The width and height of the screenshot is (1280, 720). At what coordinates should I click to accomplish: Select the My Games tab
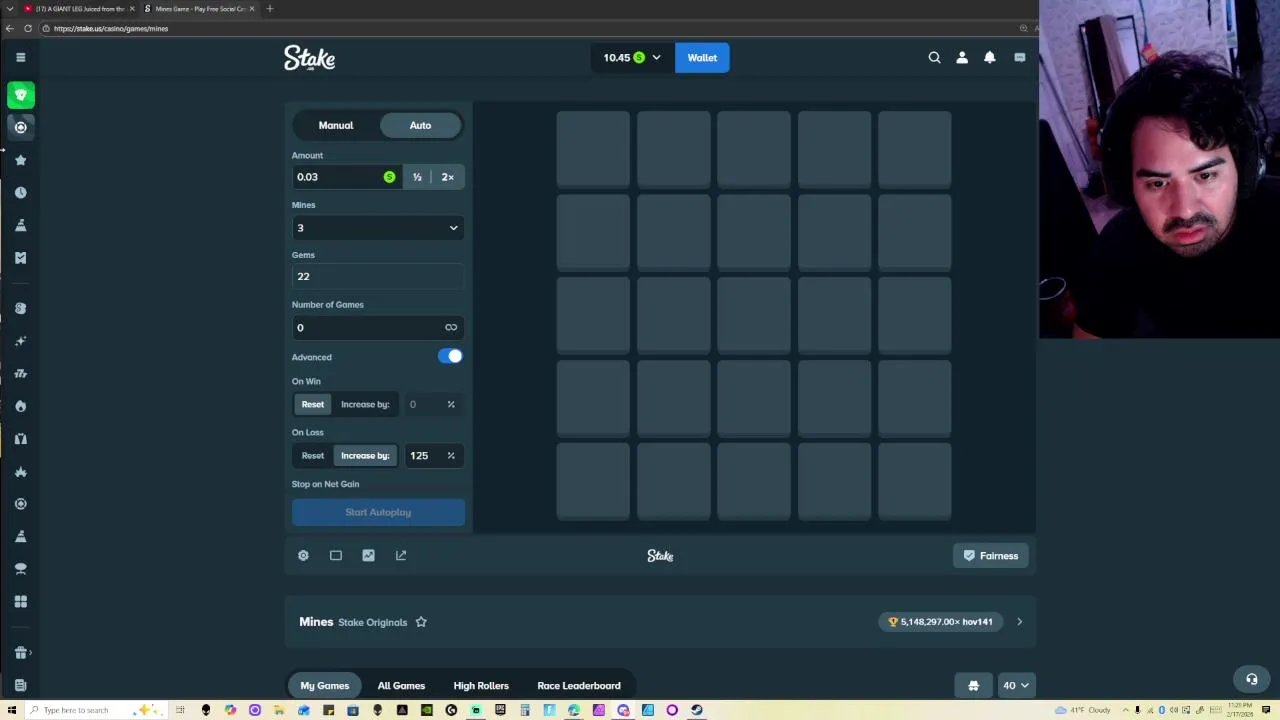click(x=325, y=685)
